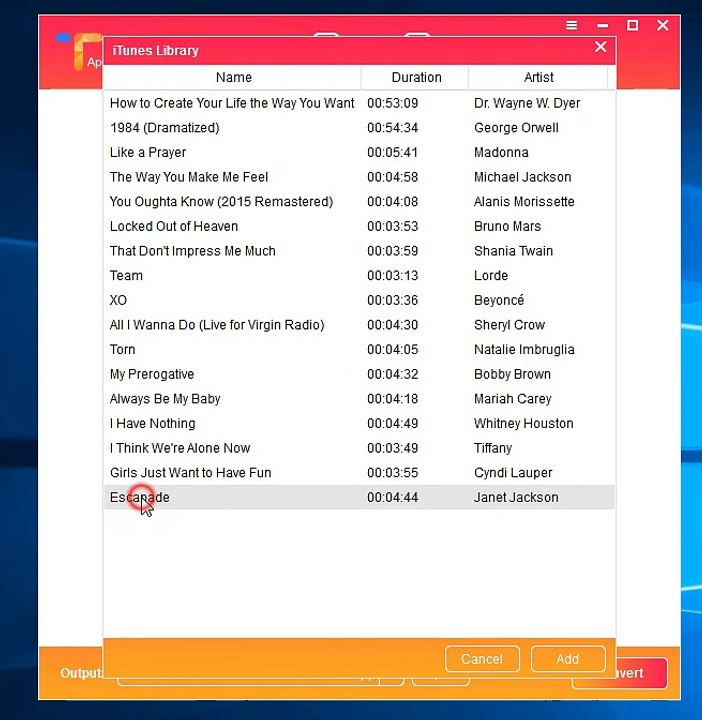Click the "Sheryl Crow" artist cell
702x720 pixels.
(509, 325)
